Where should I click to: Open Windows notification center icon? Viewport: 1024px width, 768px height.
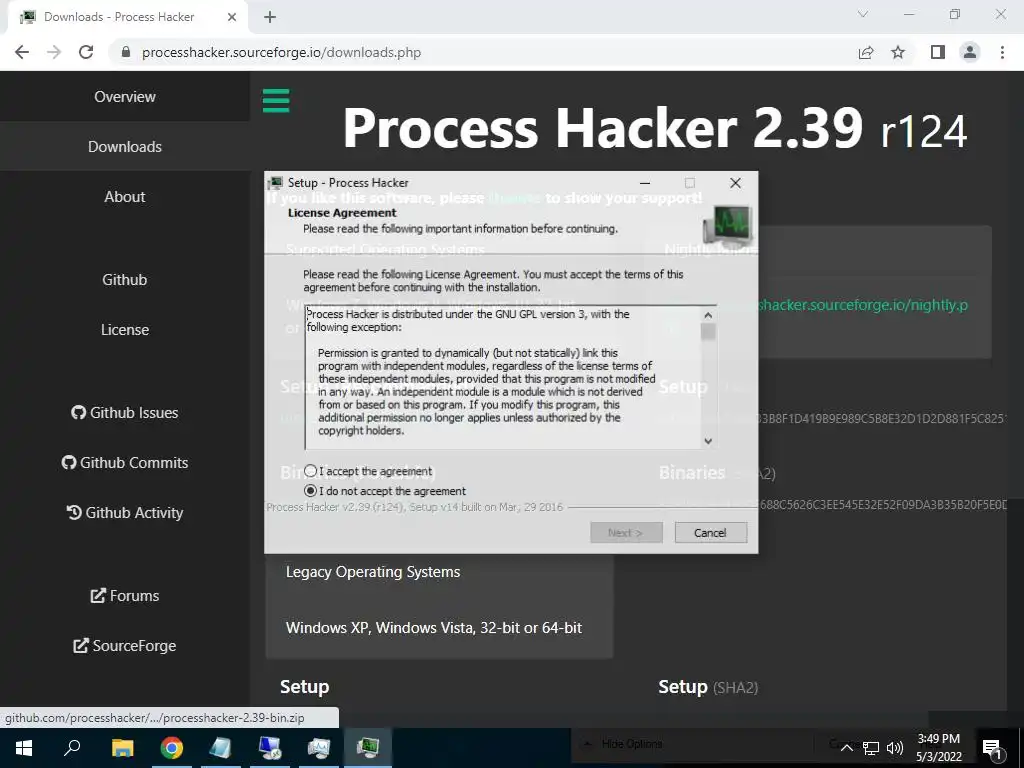point(992,748)
